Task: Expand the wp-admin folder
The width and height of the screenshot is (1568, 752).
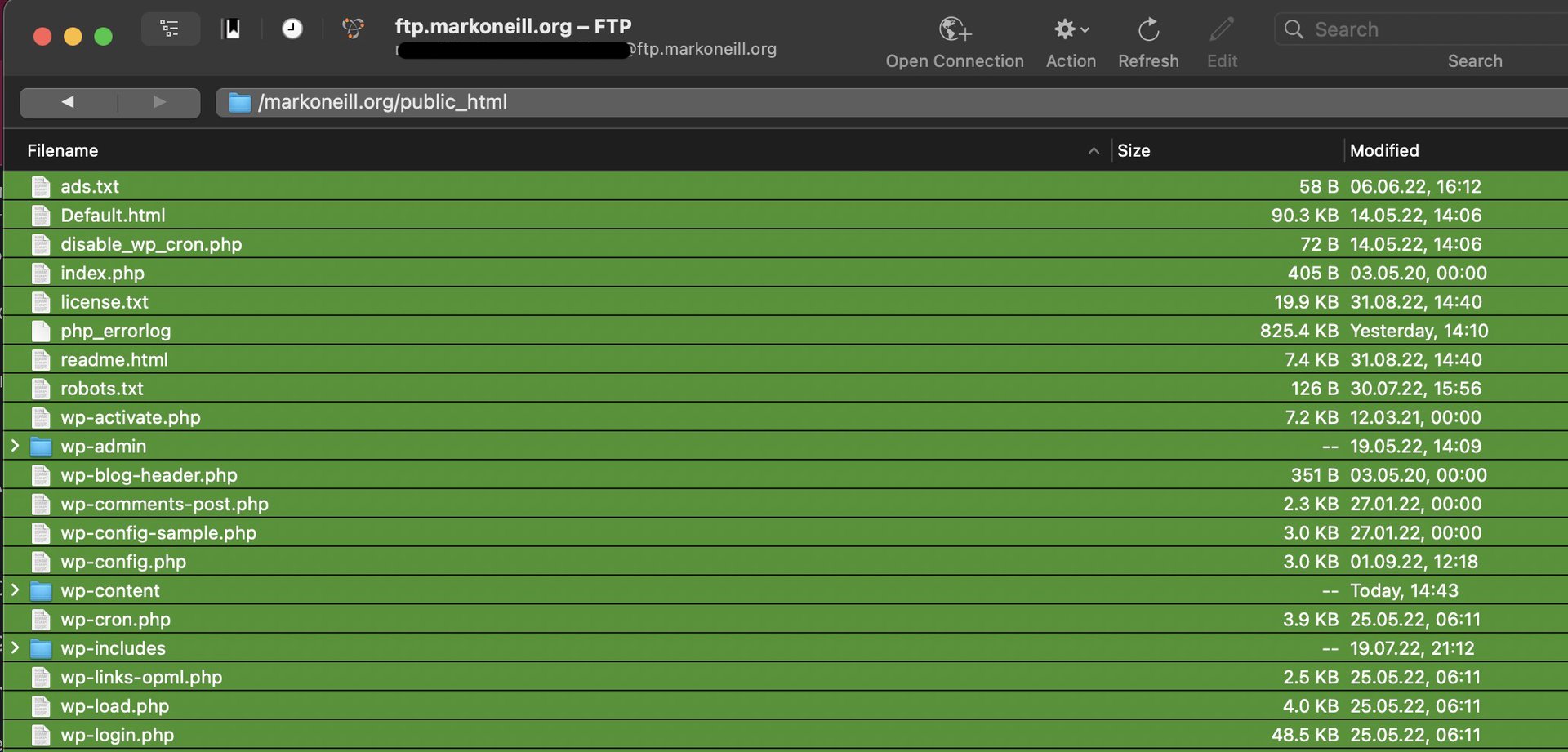Action: (x=15, y=446)
